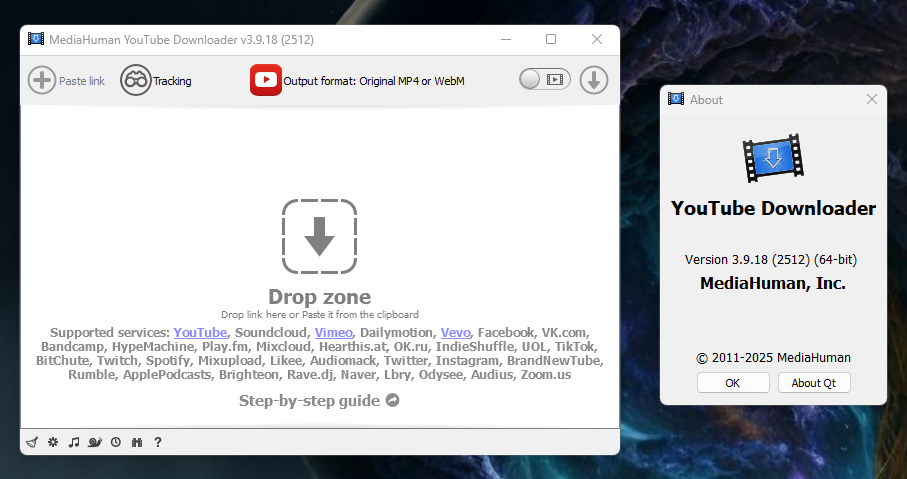Click the About Qt button
This screenshot has height=479, width=907.
[x=814, y=383]
